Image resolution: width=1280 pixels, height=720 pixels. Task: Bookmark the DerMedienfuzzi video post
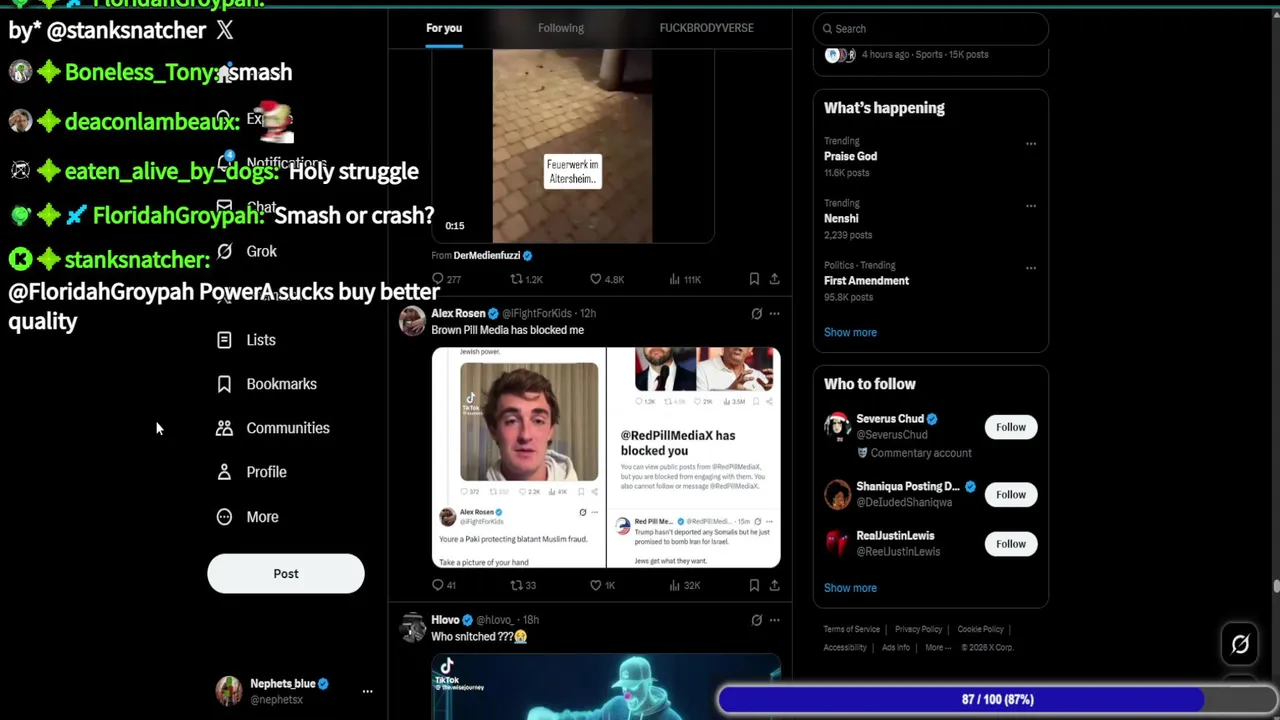click(754, 280)
